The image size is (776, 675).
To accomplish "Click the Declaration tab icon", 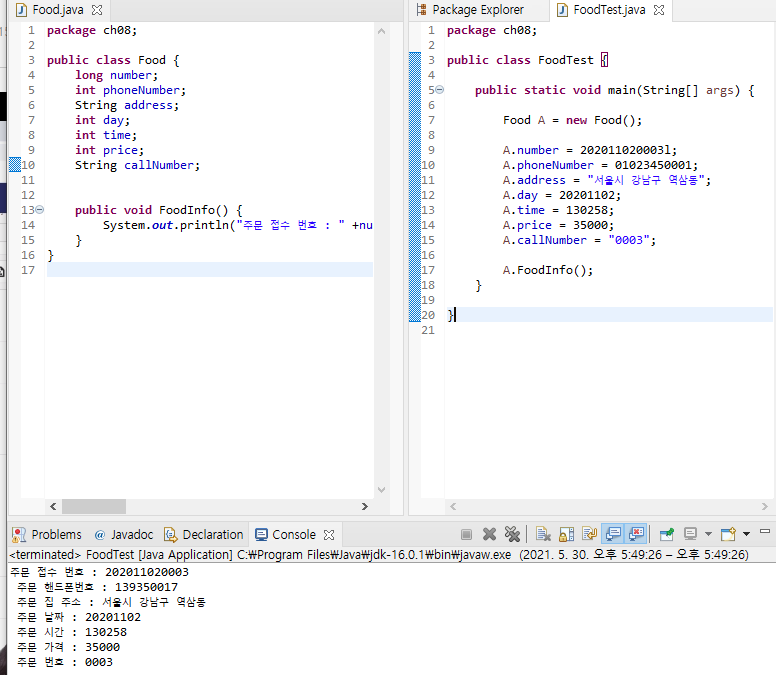I will click(x=171, y=534).
